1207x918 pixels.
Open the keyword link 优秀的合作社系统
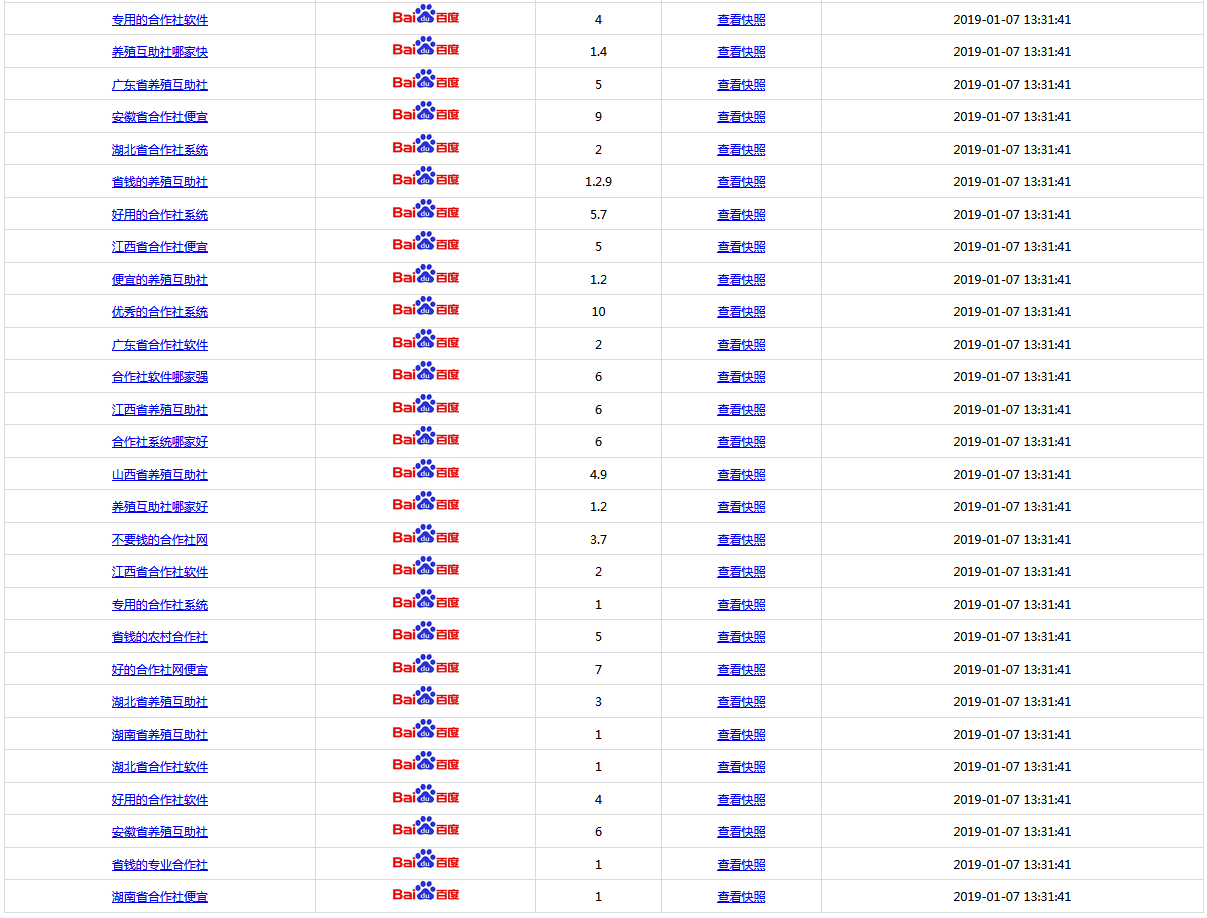160,312
